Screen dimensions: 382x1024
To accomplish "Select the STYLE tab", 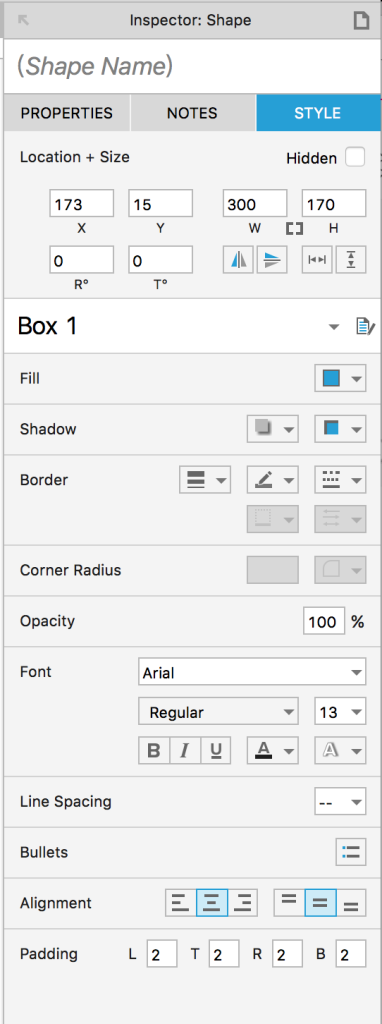I will (x=317, y=113).
